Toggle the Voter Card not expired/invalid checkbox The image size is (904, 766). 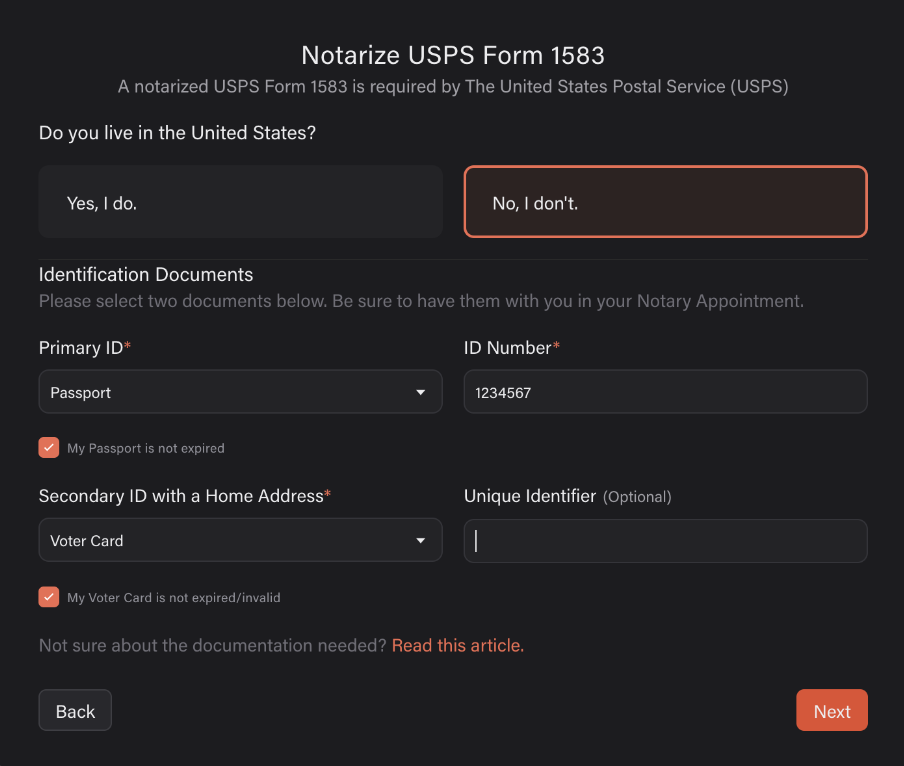49,597
